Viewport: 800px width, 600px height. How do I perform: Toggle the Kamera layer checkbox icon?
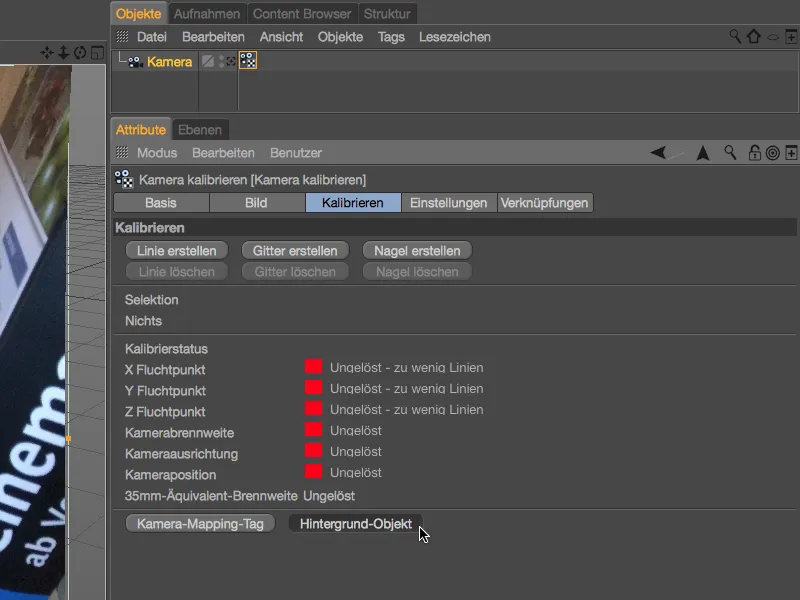click(x=208, y=61)
